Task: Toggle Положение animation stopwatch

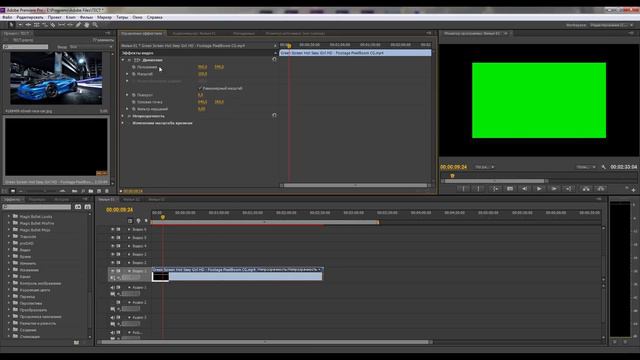Action: (x=133, y=67)
